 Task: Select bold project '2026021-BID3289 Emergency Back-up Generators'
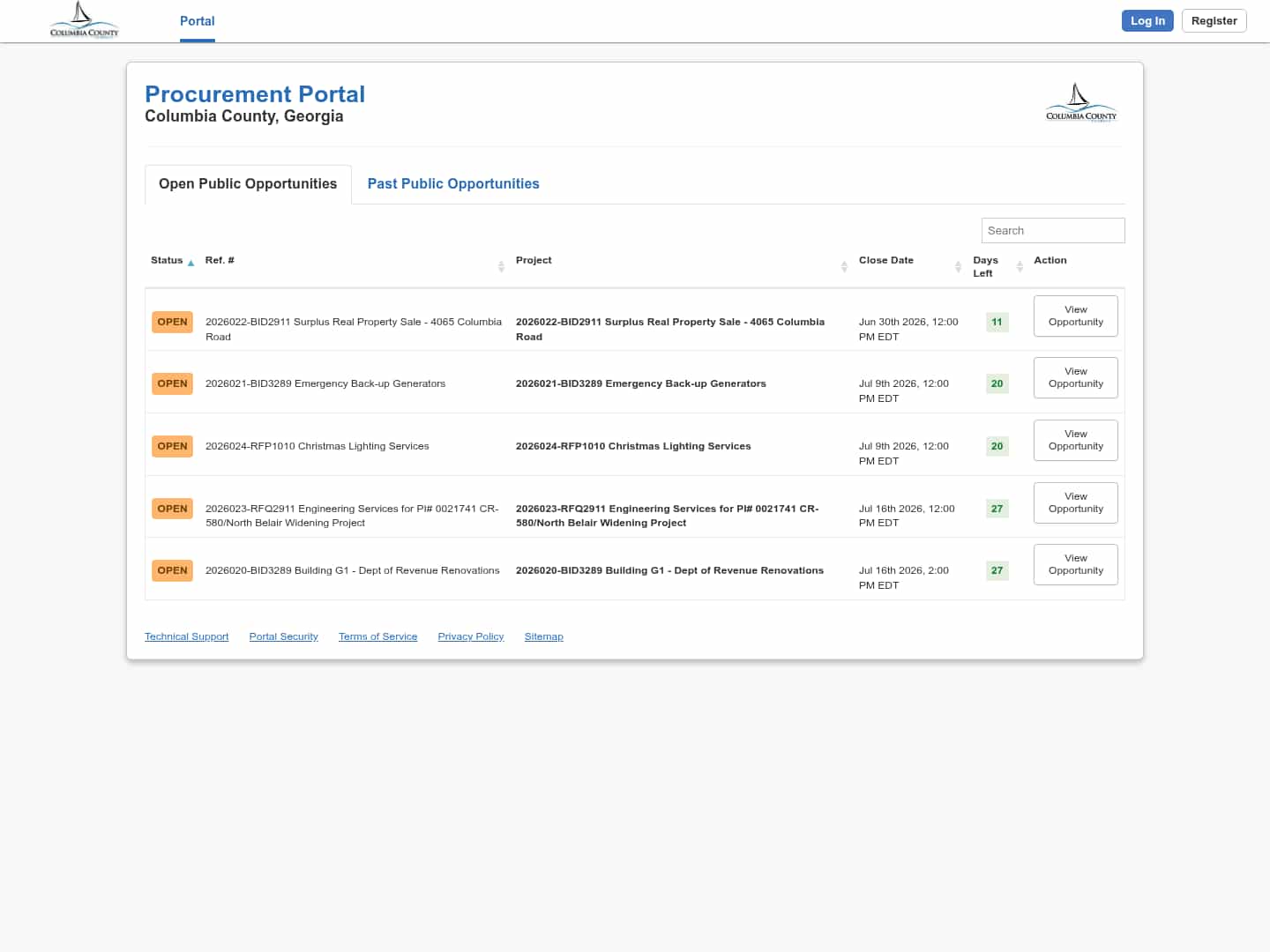click(x=641, y=383)
